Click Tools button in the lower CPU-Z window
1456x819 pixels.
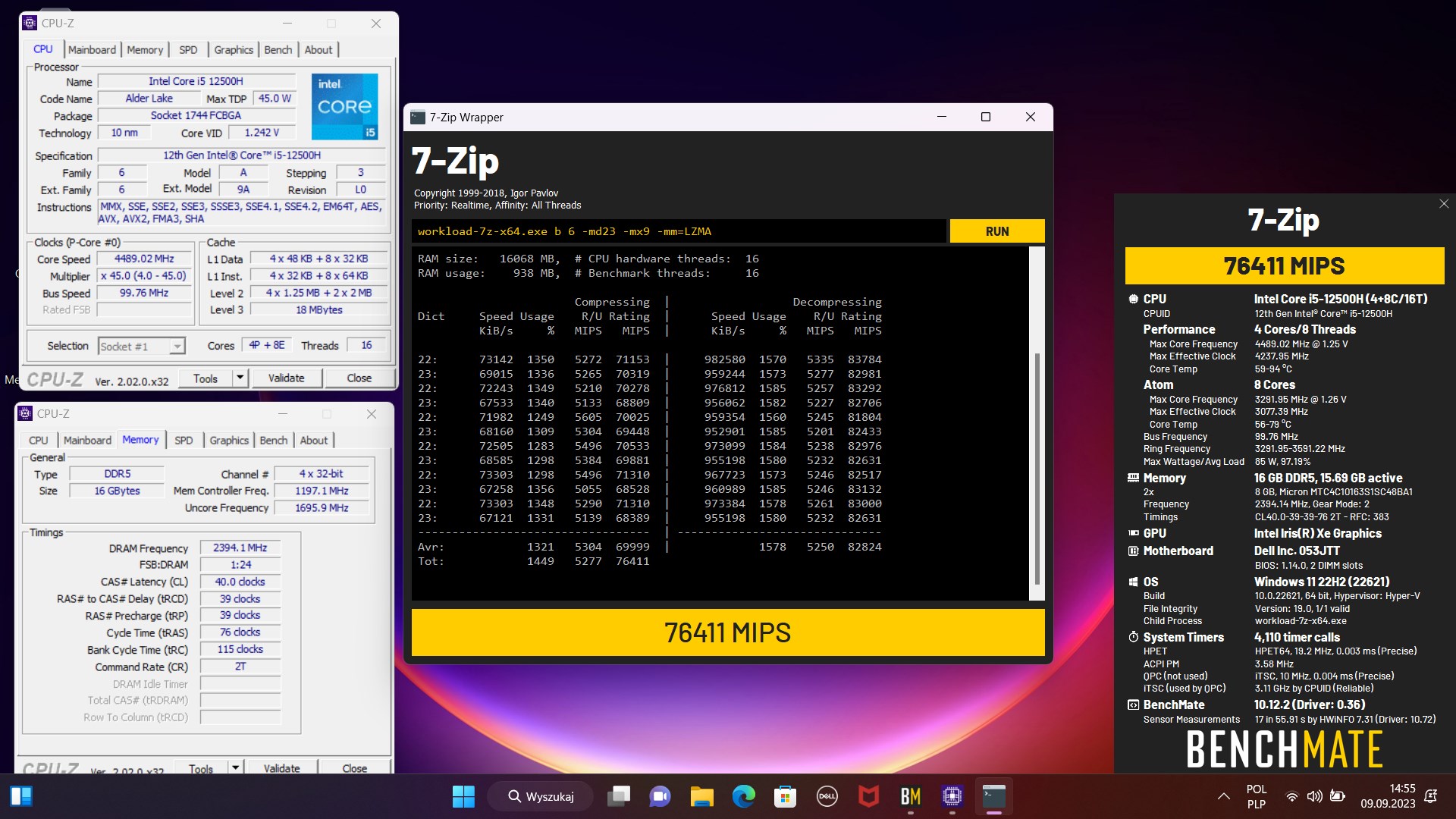click(201, 767)
